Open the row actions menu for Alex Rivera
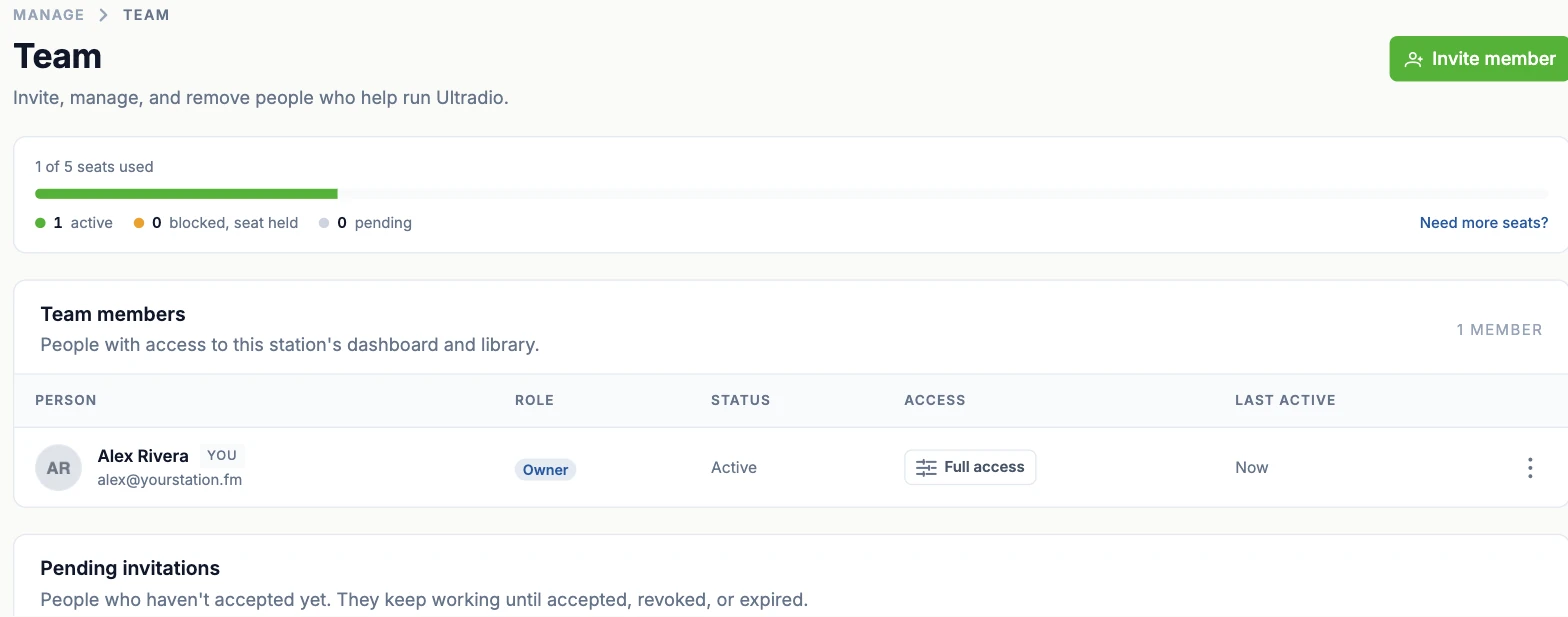The image size is (1568, 617). pos(1529,467)
